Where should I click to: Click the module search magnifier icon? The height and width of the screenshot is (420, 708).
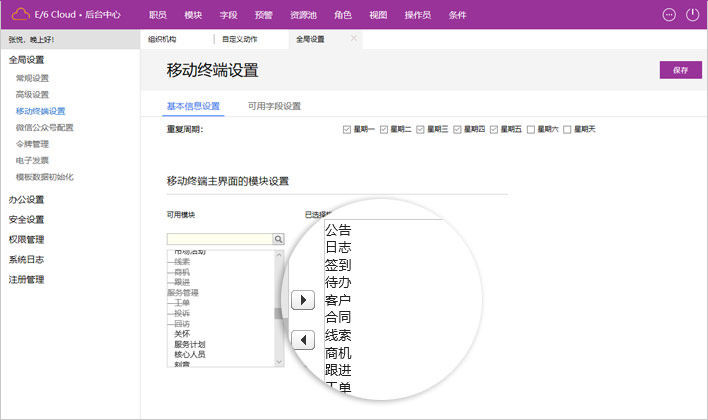tap(279, 239)
